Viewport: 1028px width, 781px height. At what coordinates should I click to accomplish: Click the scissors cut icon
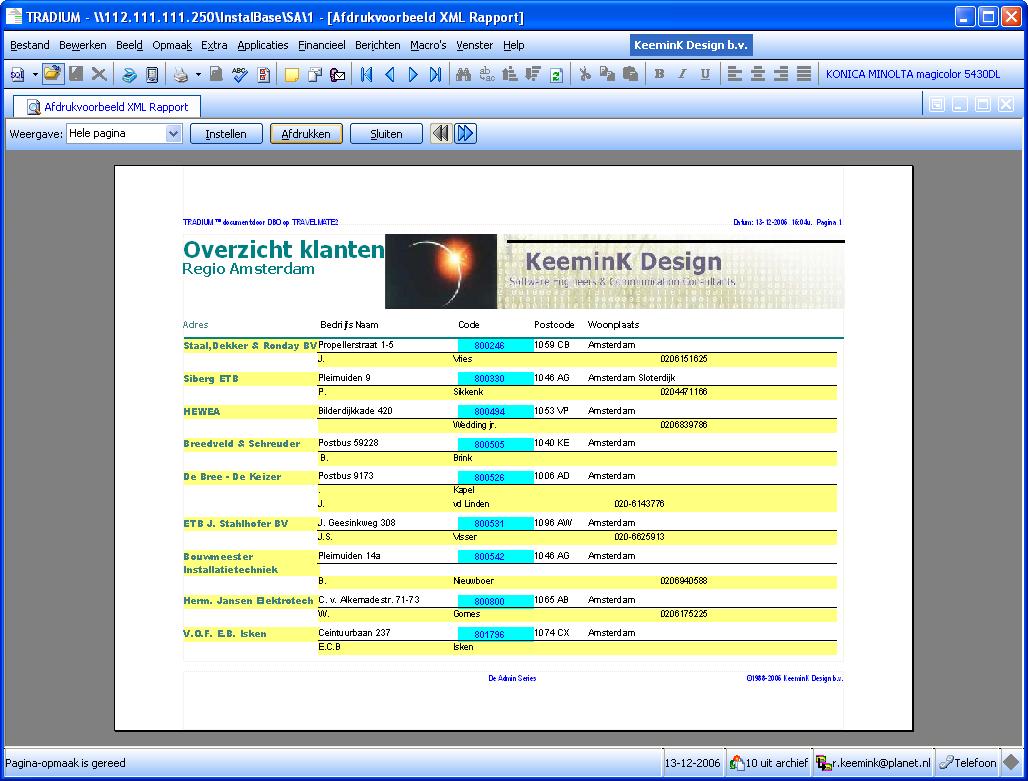click(x=585, y=74)
